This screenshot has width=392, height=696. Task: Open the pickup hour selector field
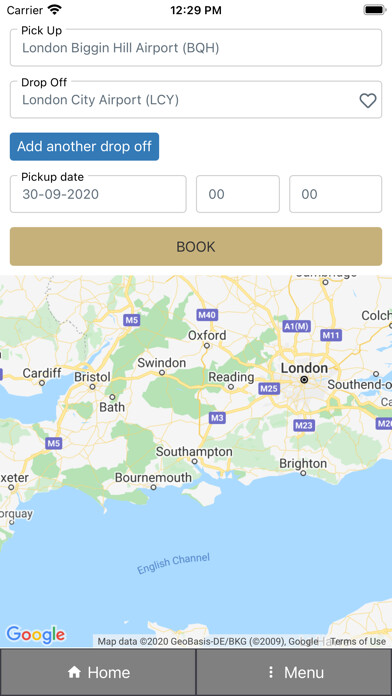[x=238, y=194]
